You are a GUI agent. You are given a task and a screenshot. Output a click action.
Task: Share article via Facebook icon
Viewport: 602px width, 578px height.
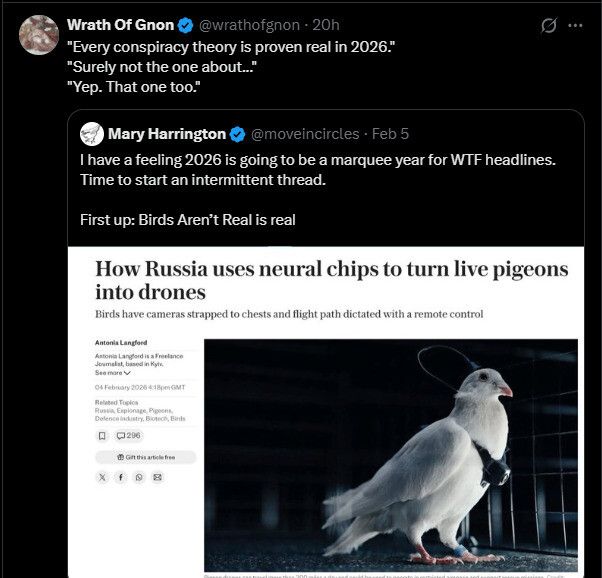(120, 477)
